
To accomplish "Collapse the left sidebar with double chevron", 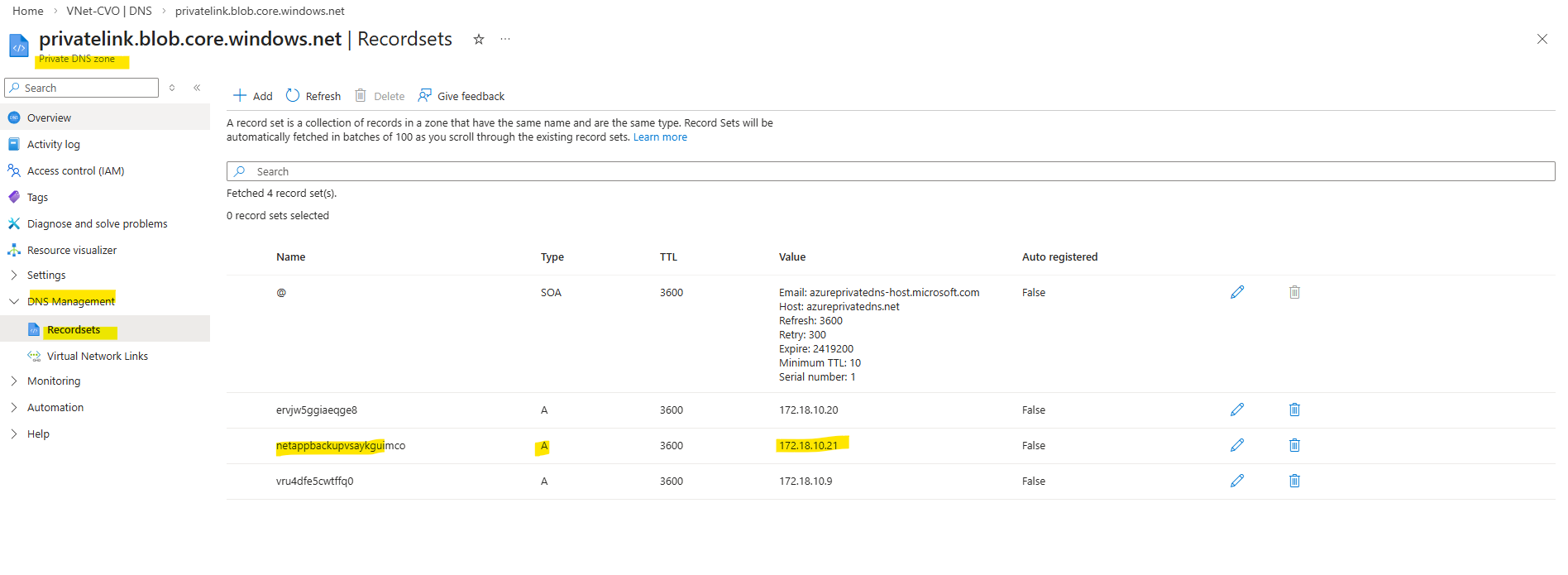I will click(197, 88).
